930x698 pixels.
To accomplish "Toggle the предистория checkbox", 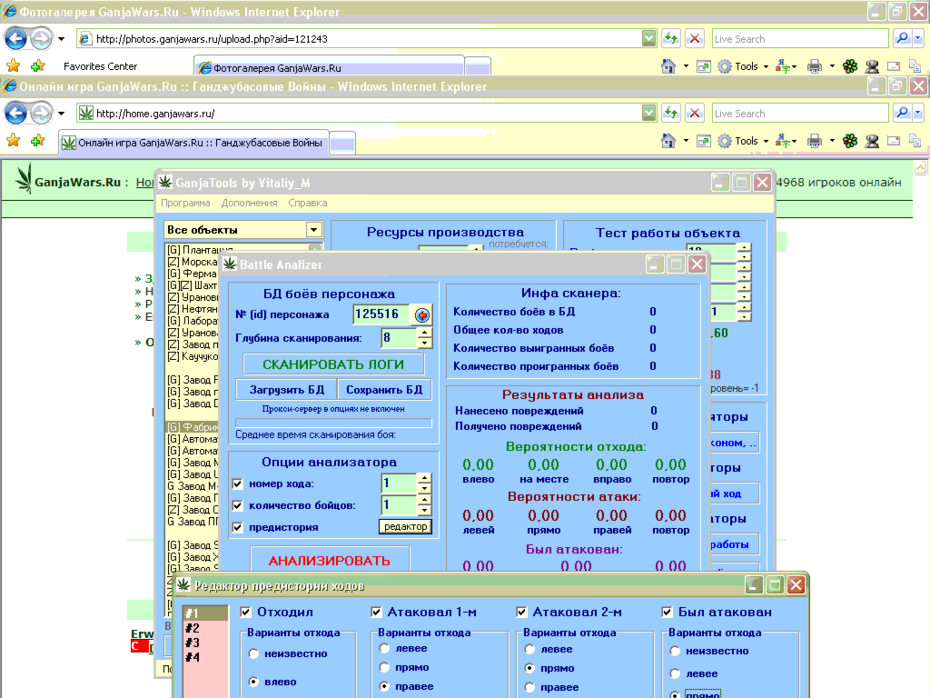I will coord(238,527).
